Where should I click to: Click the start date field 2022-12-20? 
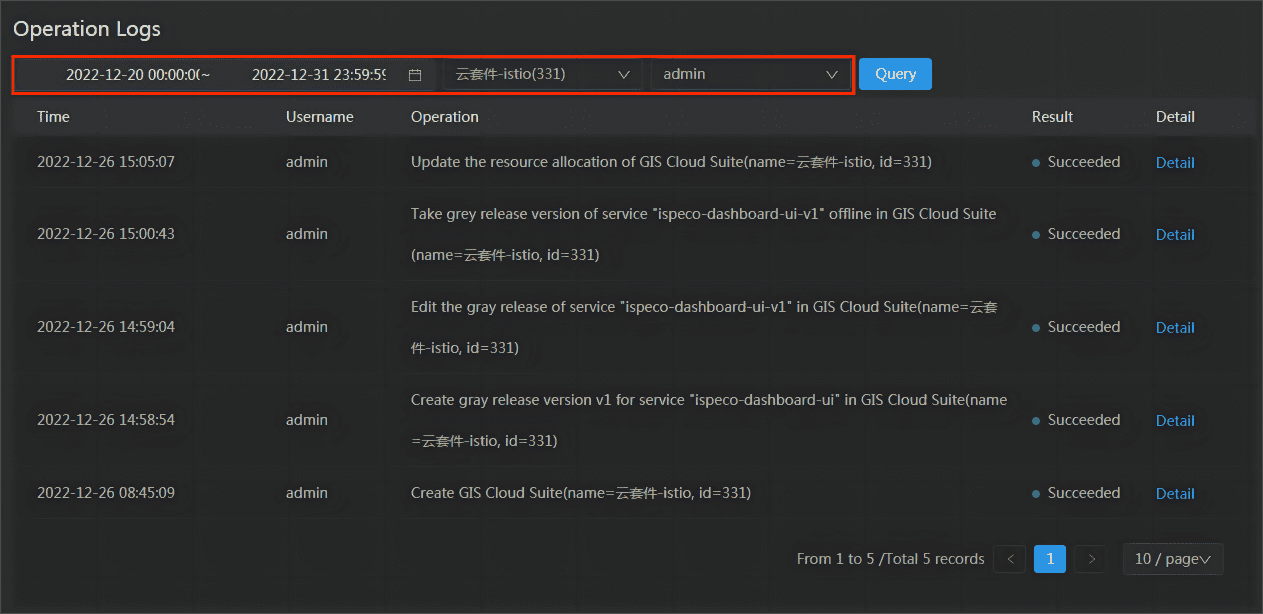point(133,75)
